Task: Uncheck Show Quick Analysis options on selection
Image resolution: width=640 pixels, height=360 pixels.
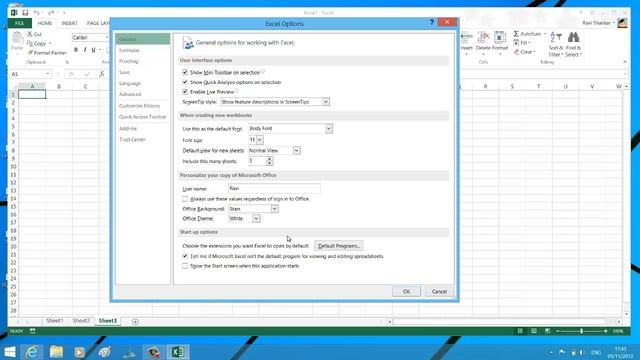Action: click(x=185, y=82)
